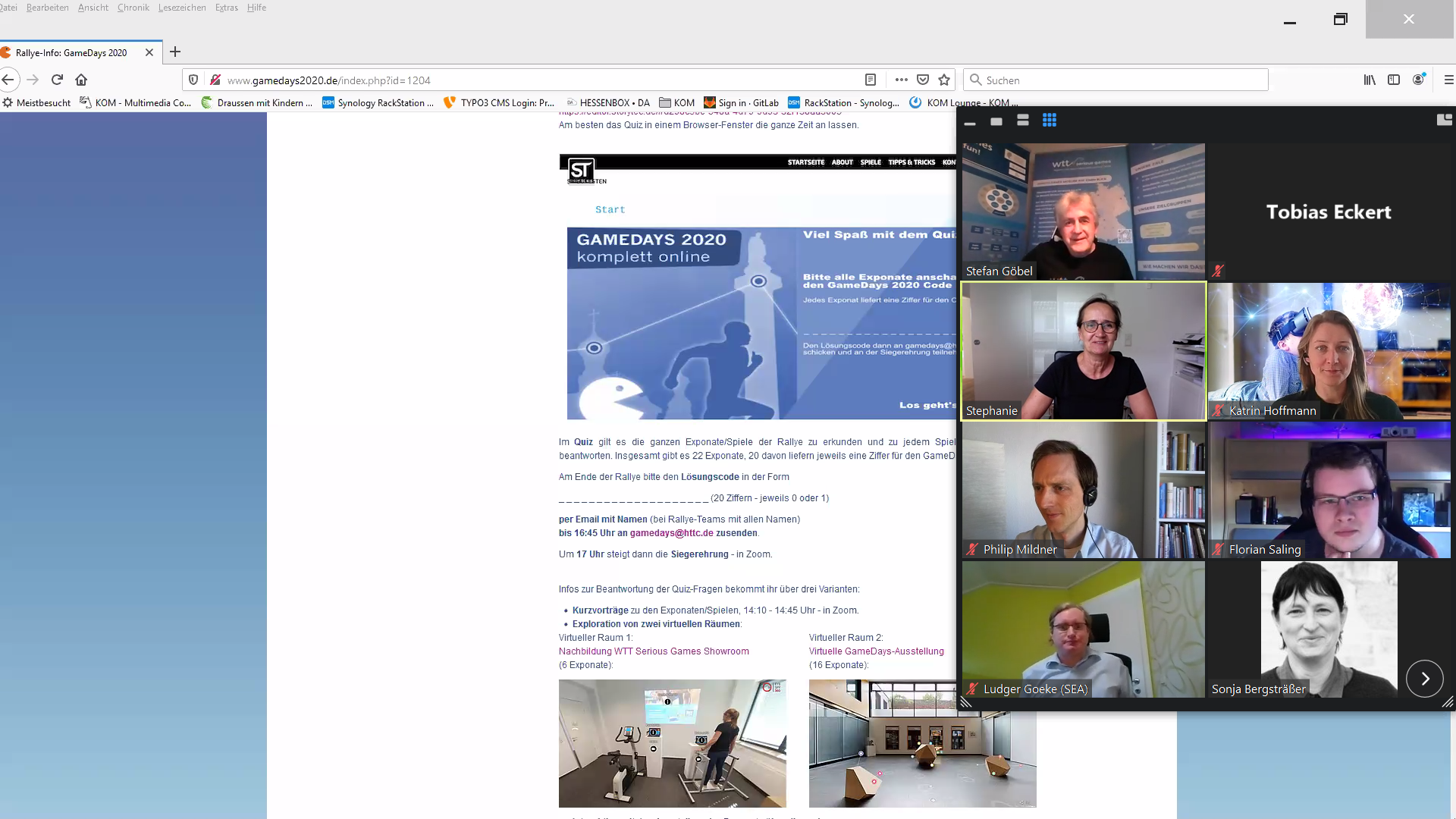Select Tobias Eckert tile
Viewport: 1456px width, 819px height.
[1329, 212]
